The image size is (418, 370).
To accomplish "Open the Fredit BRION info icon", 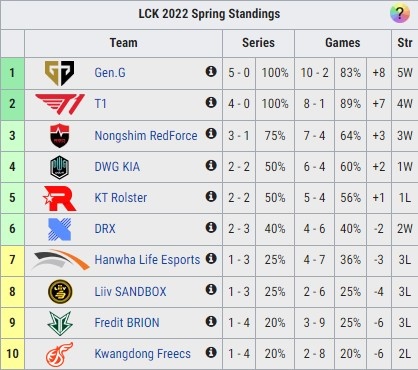I will [211, 321].
